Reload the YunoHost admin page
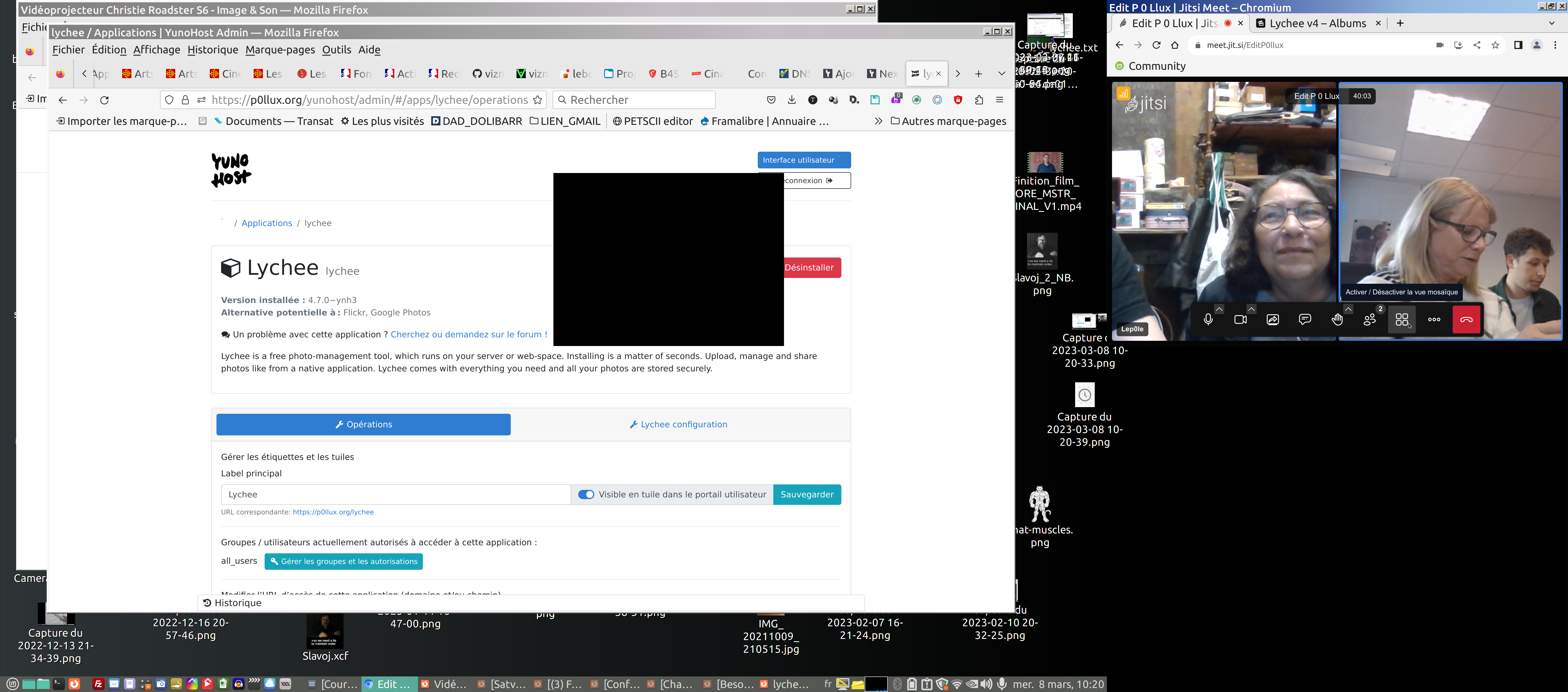1568x692 pixels. point(104,100)
